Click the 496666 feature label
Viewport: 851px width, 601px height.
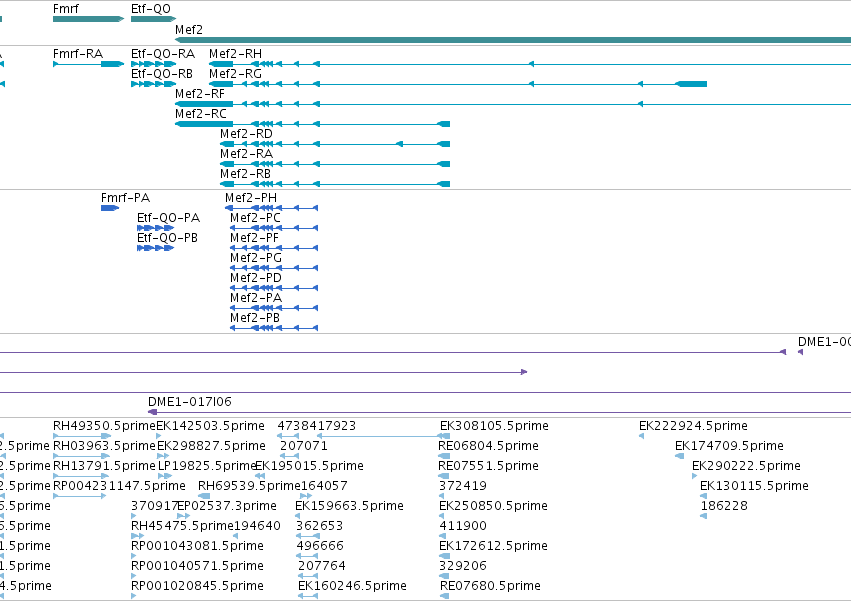point(320,547)
